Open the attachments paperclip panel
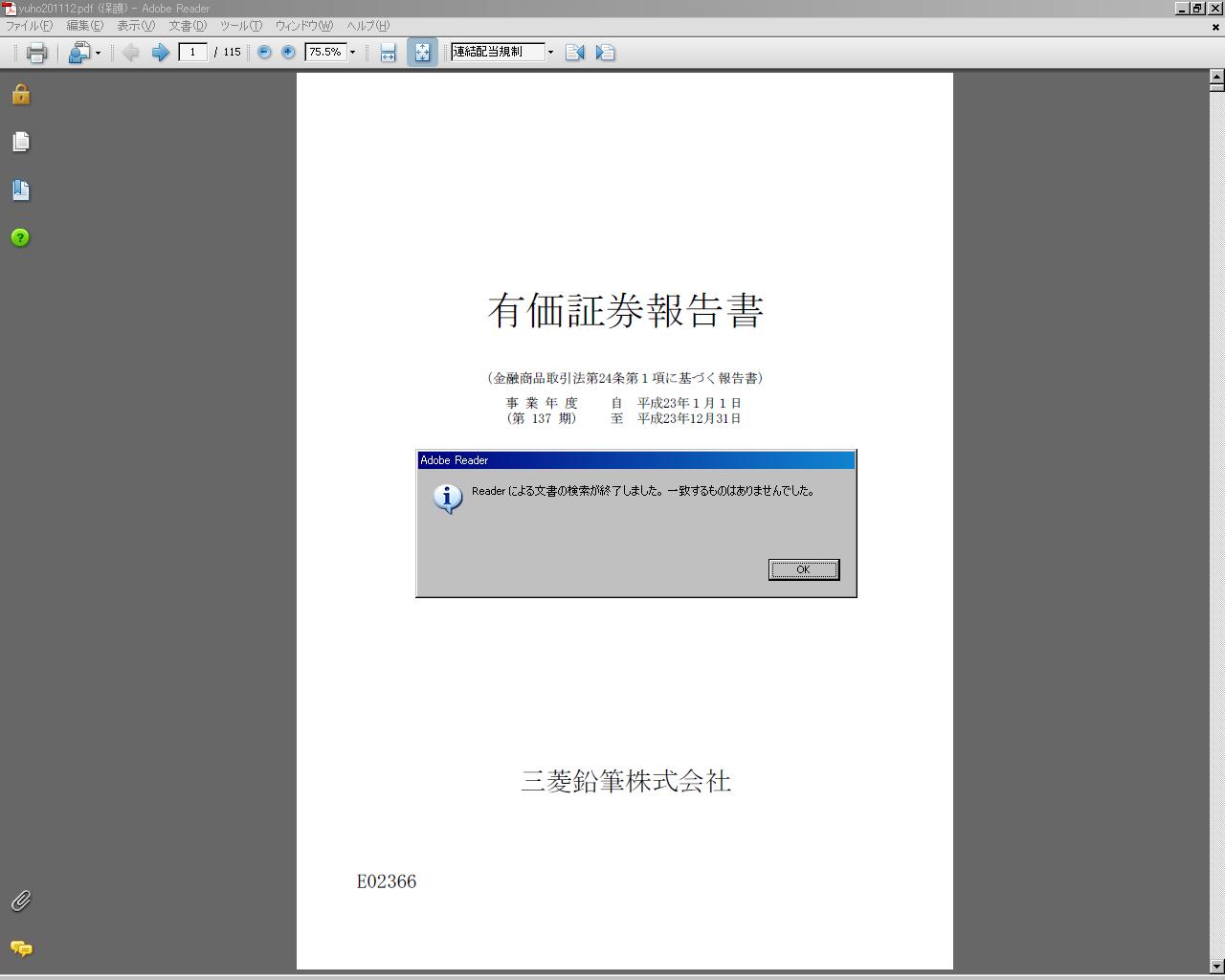1225x980 pixels. click(x=21, y=901)
